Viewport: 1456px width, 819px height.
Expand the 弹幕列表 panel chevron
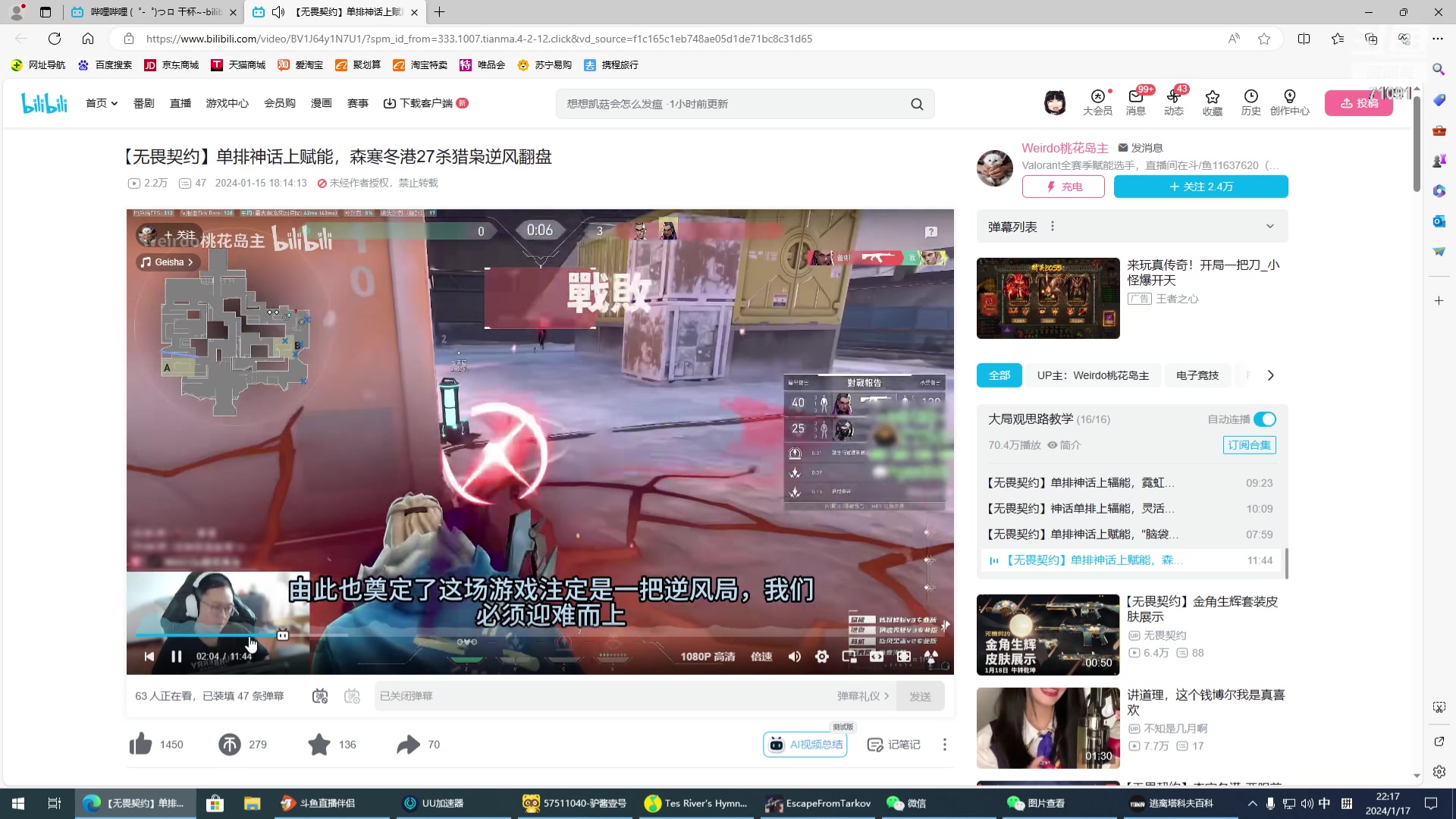pos(1270,226)
